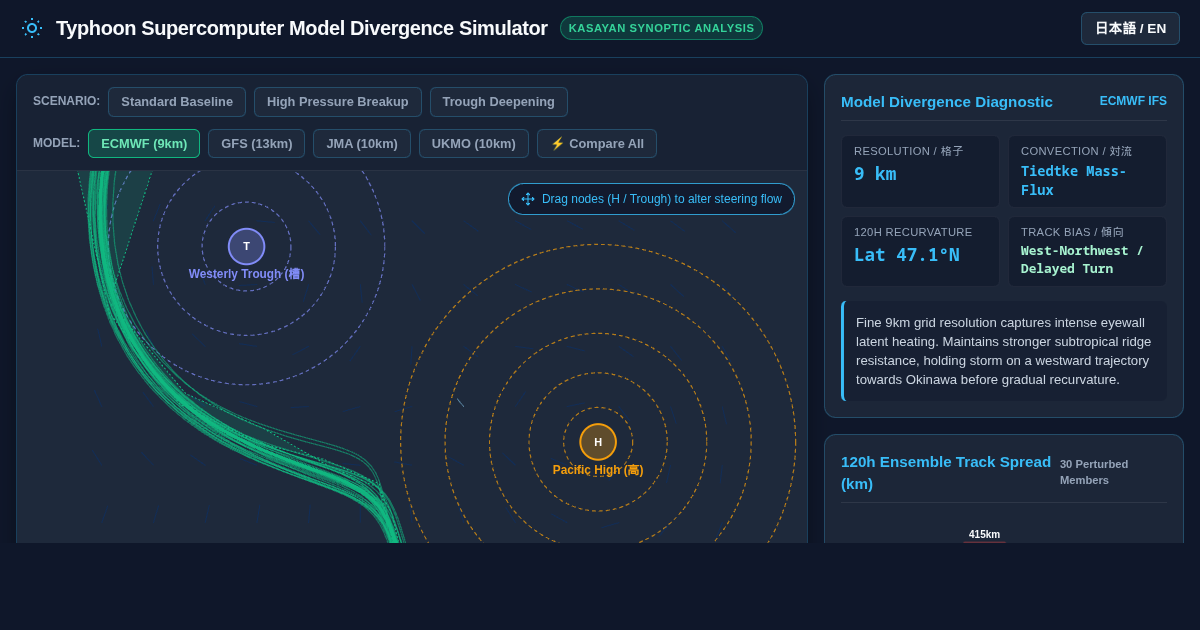Screen dimensions: 1200x630
Task: Select the JMA (10km) model
Action: click(362, 143)
